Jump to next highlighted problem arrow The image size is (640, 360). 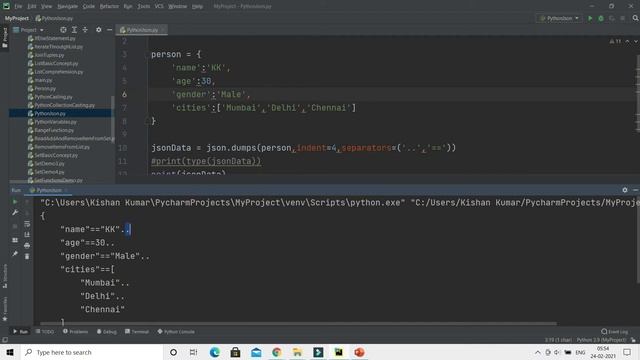click(636, 41)
